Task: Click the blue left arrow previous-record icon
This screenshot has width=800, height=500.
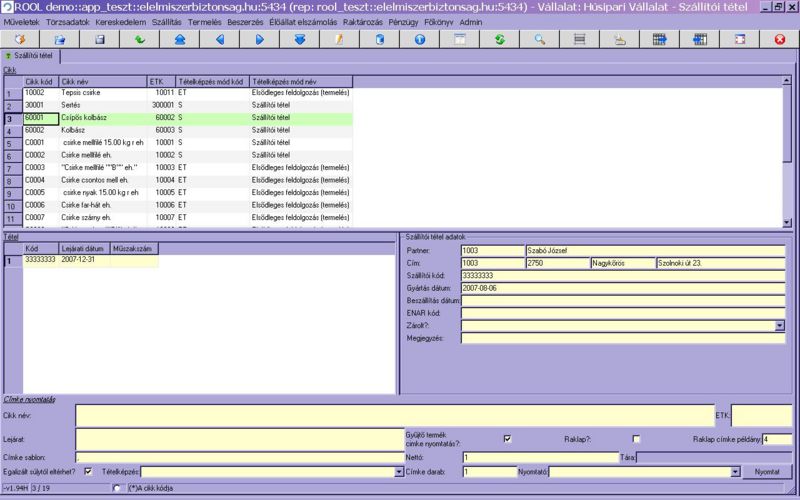Action: coord(219,39)
